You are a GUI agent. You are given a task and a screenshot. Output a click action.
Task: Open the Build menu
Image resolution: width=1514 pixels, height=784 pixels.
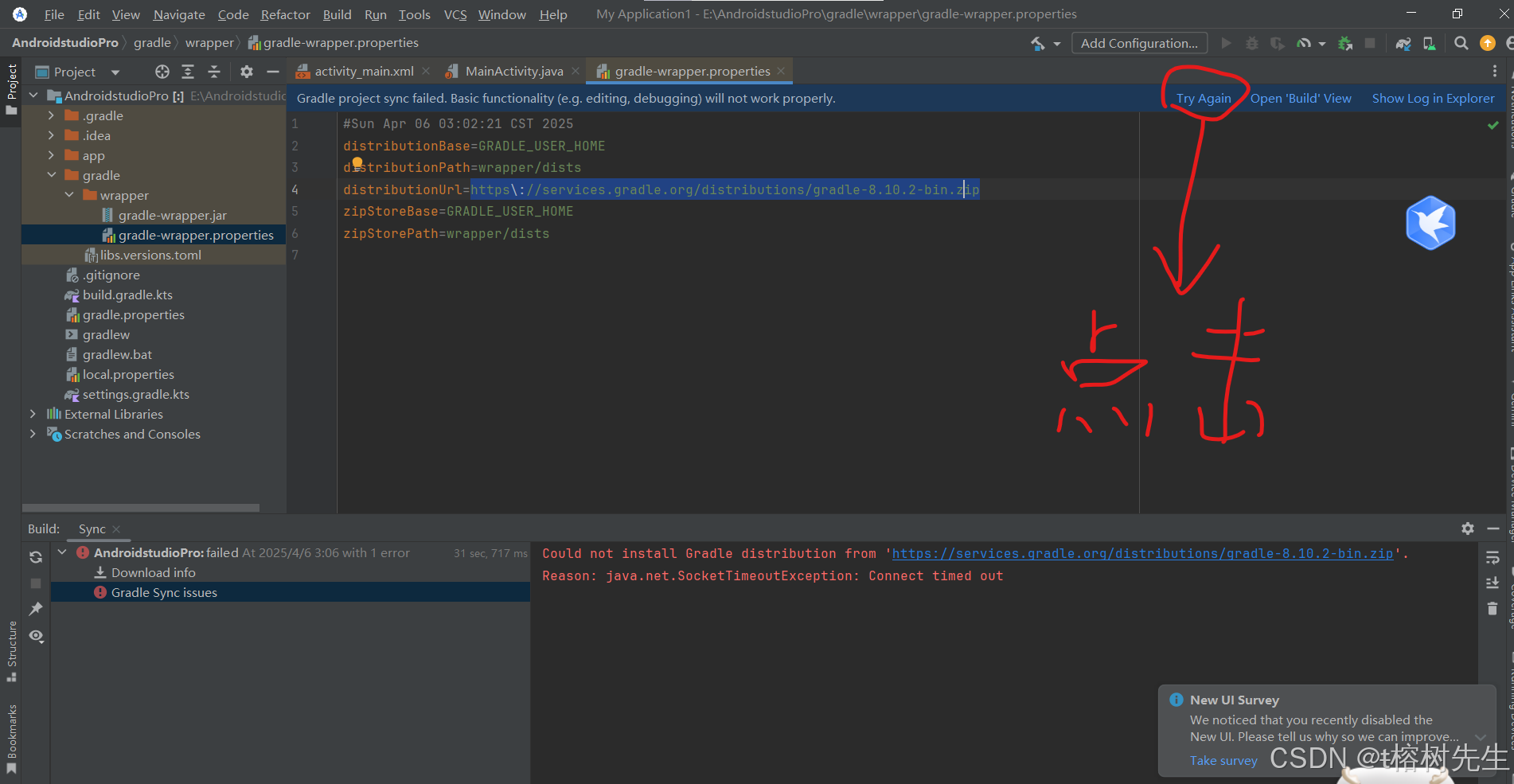point(337,14)
